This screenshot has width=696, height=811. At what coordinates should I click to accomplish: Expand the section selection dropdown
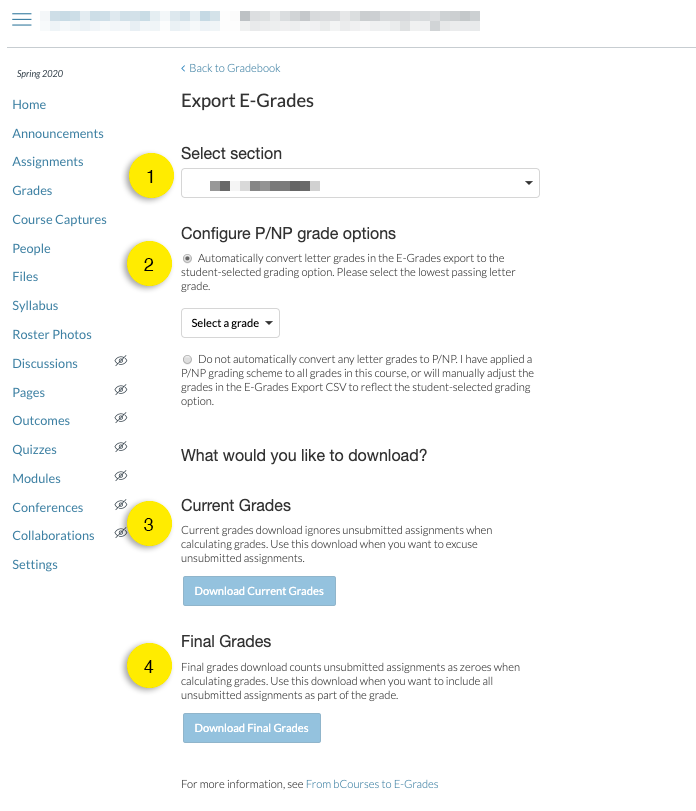(x=359, y=183)
